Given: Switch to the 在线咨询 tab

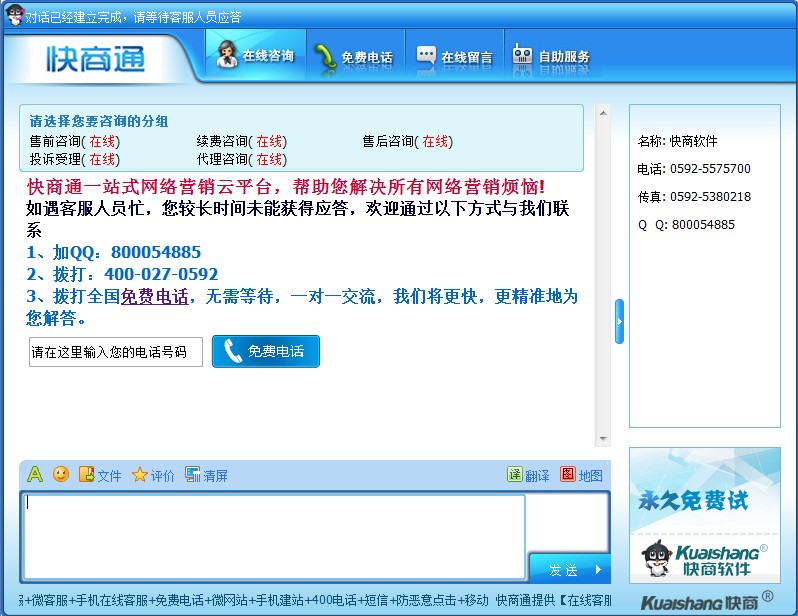Looking at the screenshot, I should [x=256, y=57].
